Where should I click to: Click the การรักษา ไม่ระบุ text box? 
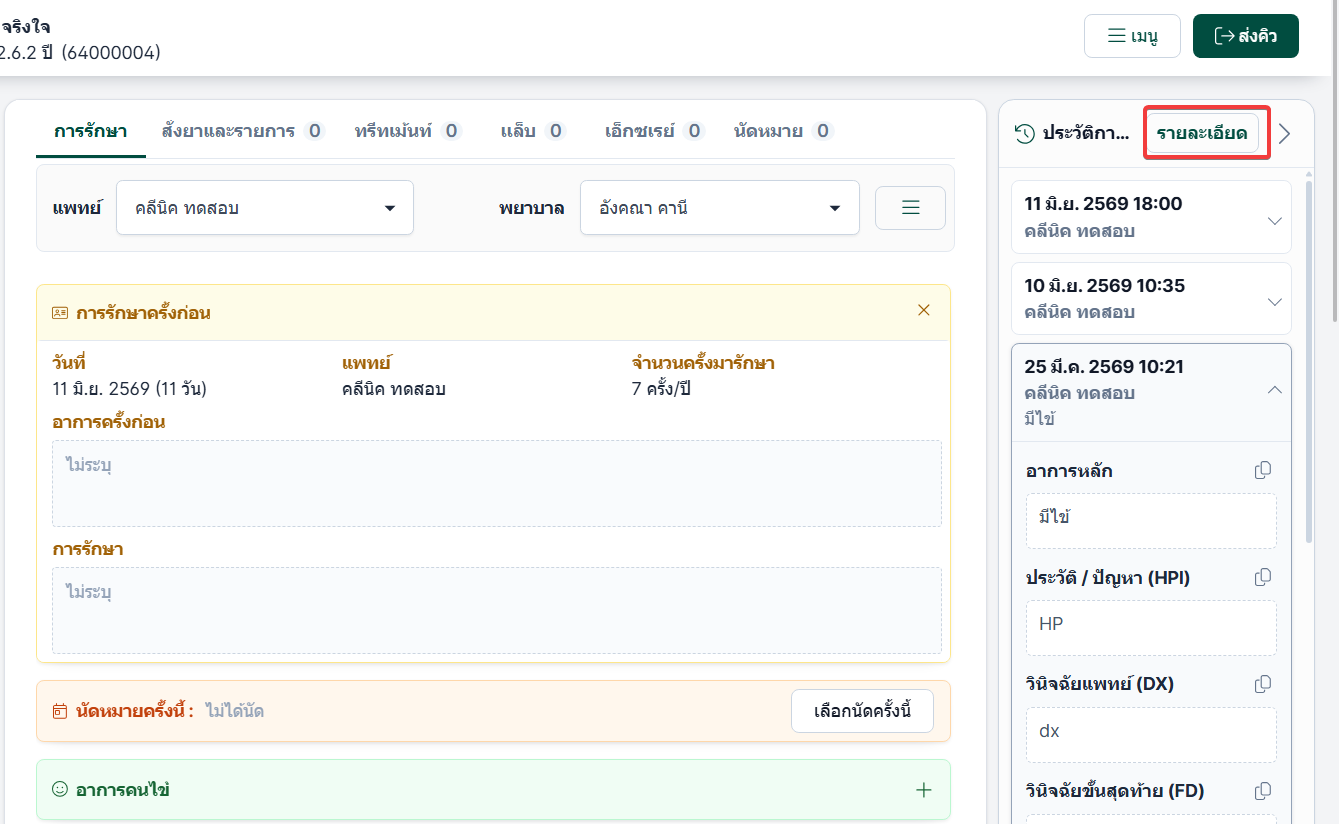[497, 610]
